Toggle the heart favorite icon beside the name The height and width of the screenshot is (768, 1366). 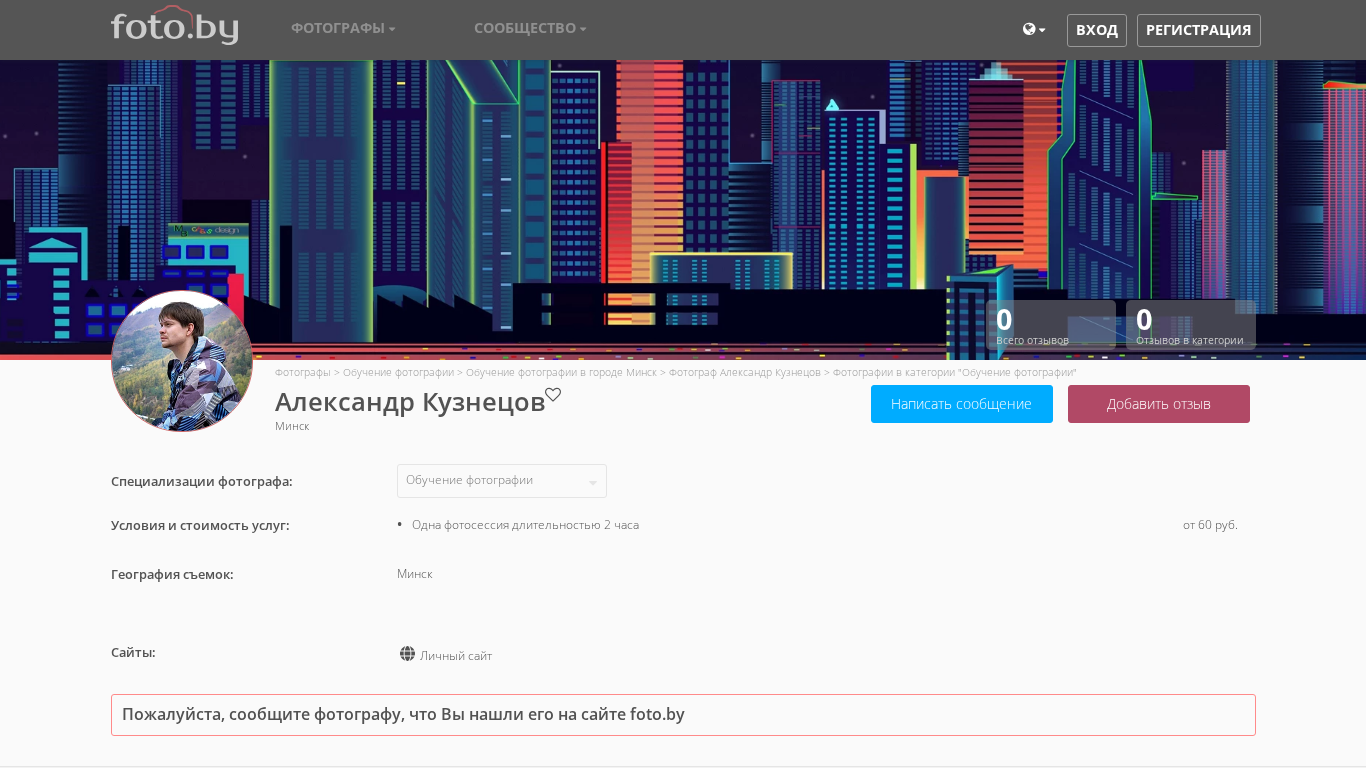pos(553,395)
